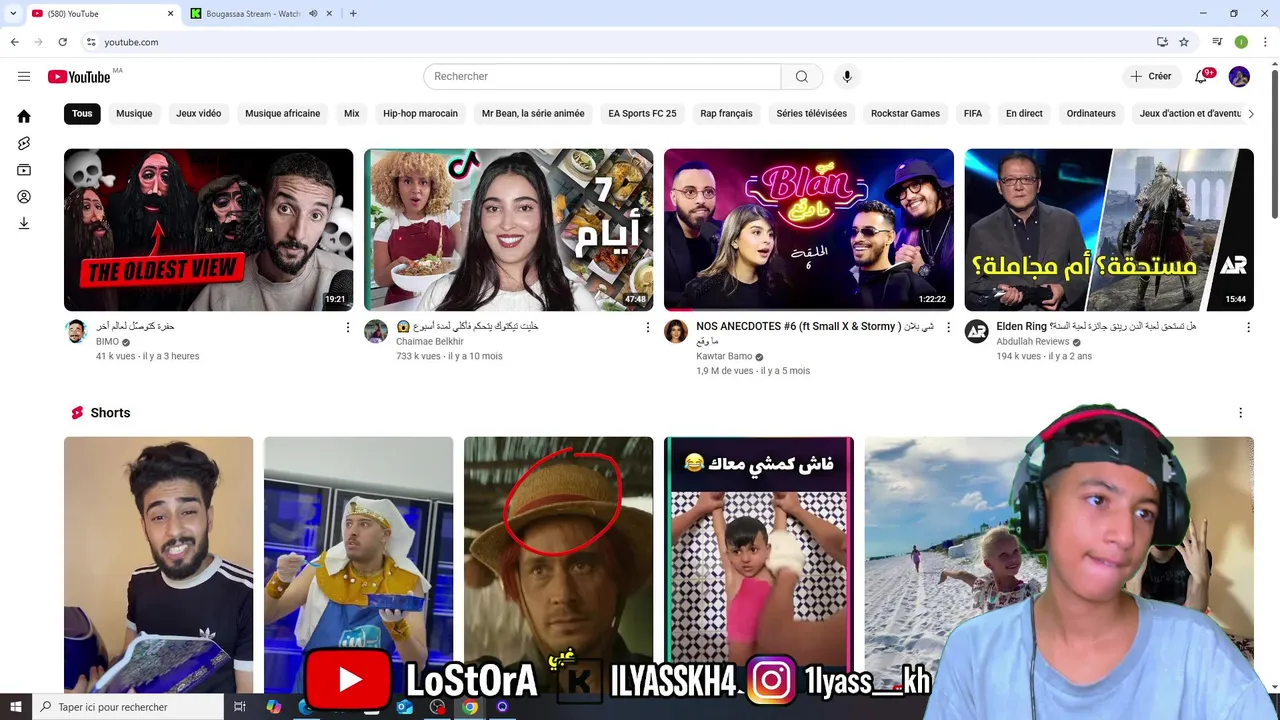Close the YouTube tab
1280x720 pixels.
pyautogui.click(x=170, y=13)
